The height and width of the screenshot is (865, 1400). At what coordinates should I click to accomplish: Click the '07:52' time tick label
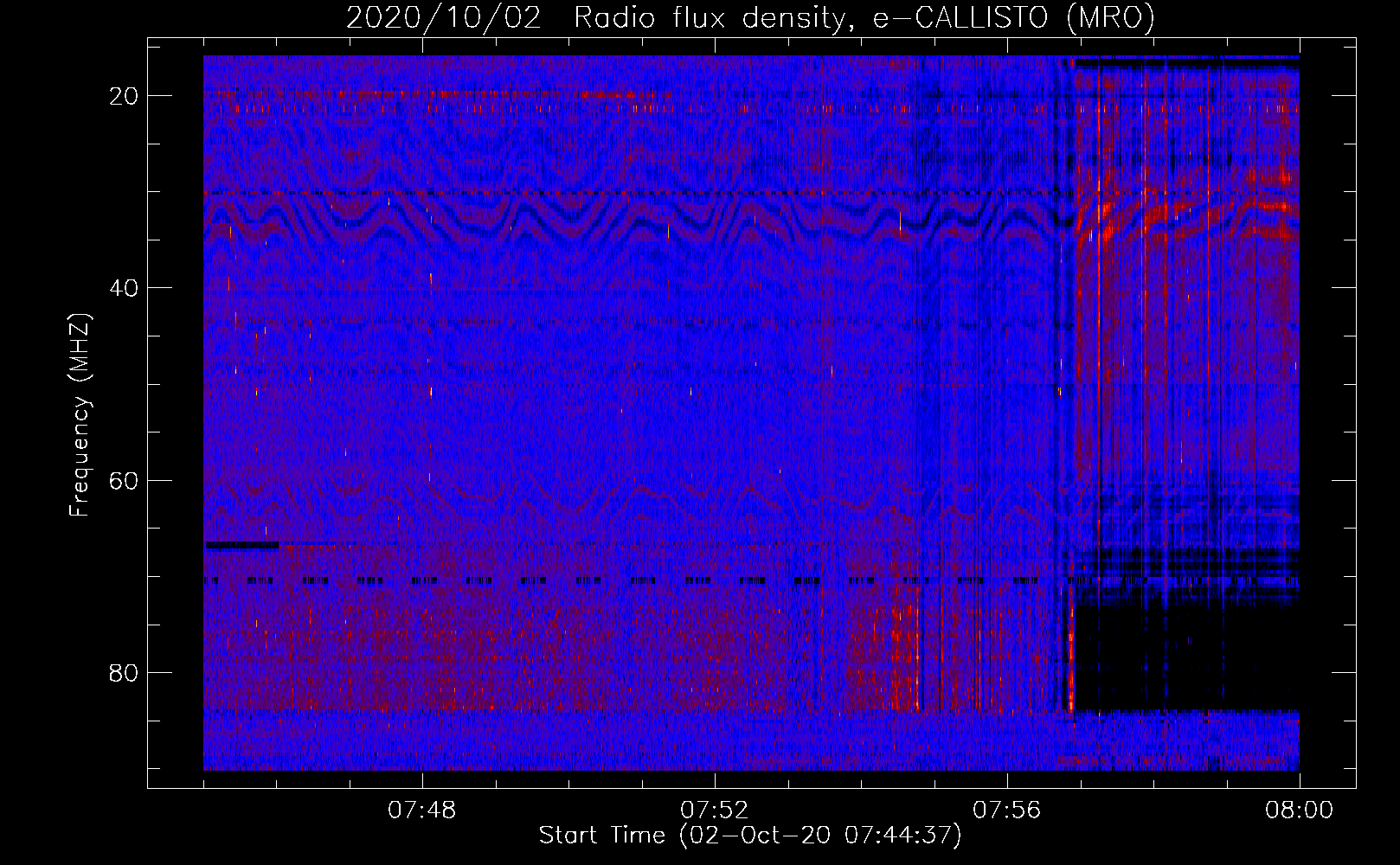(x=715, y=811)
